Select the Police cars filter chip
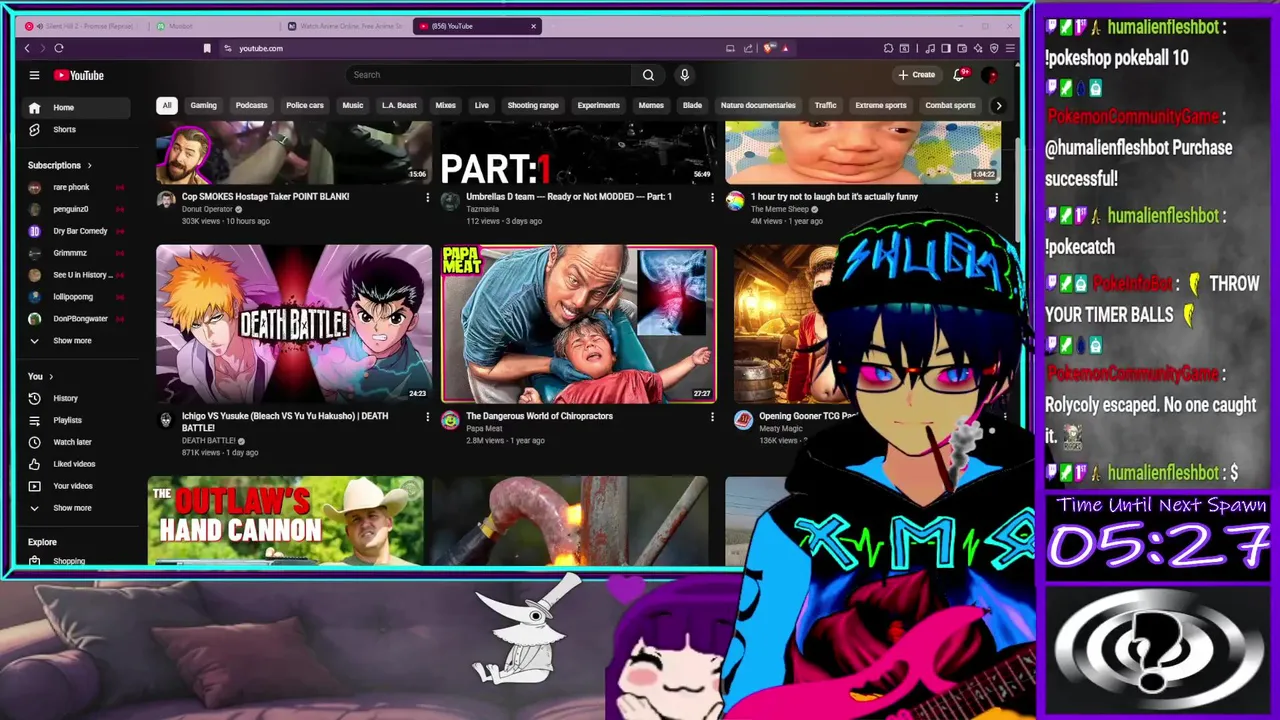The width and height of the screenshot is (1280, 720). tap(305, 105)
